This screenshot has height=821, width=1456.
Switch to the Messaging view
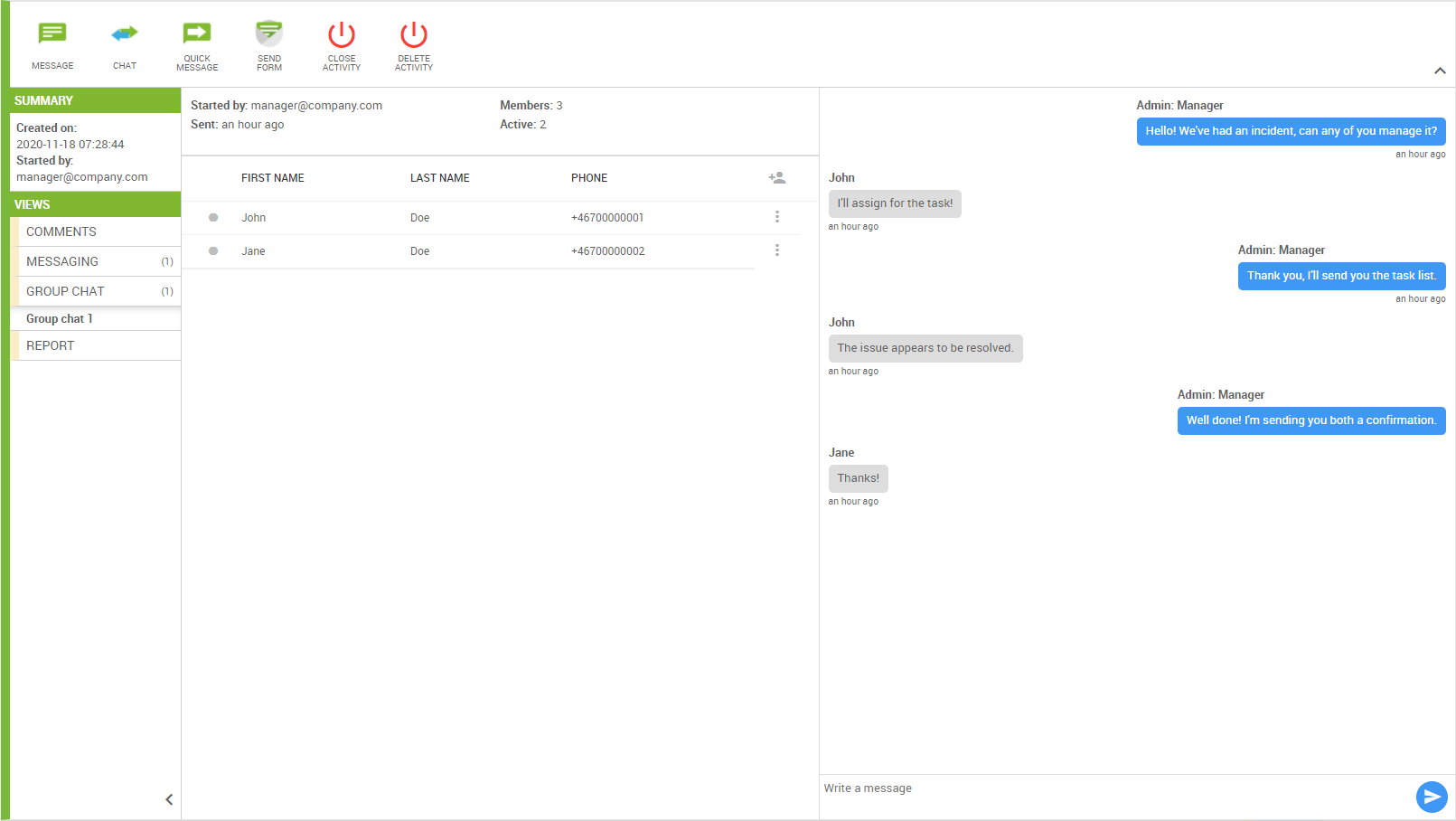(96, 261)
